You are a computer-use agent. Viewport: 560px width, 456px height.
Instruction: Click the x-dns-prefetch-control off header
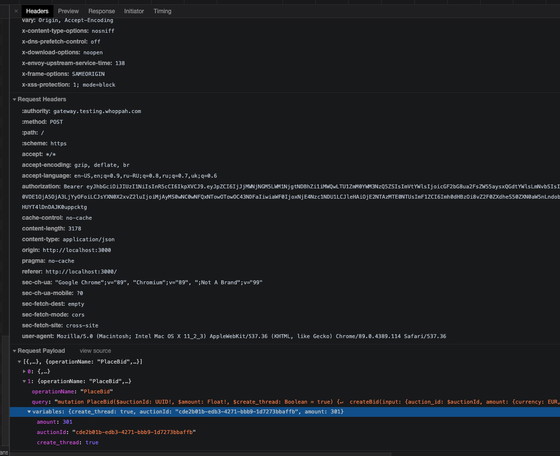[61, 41]
